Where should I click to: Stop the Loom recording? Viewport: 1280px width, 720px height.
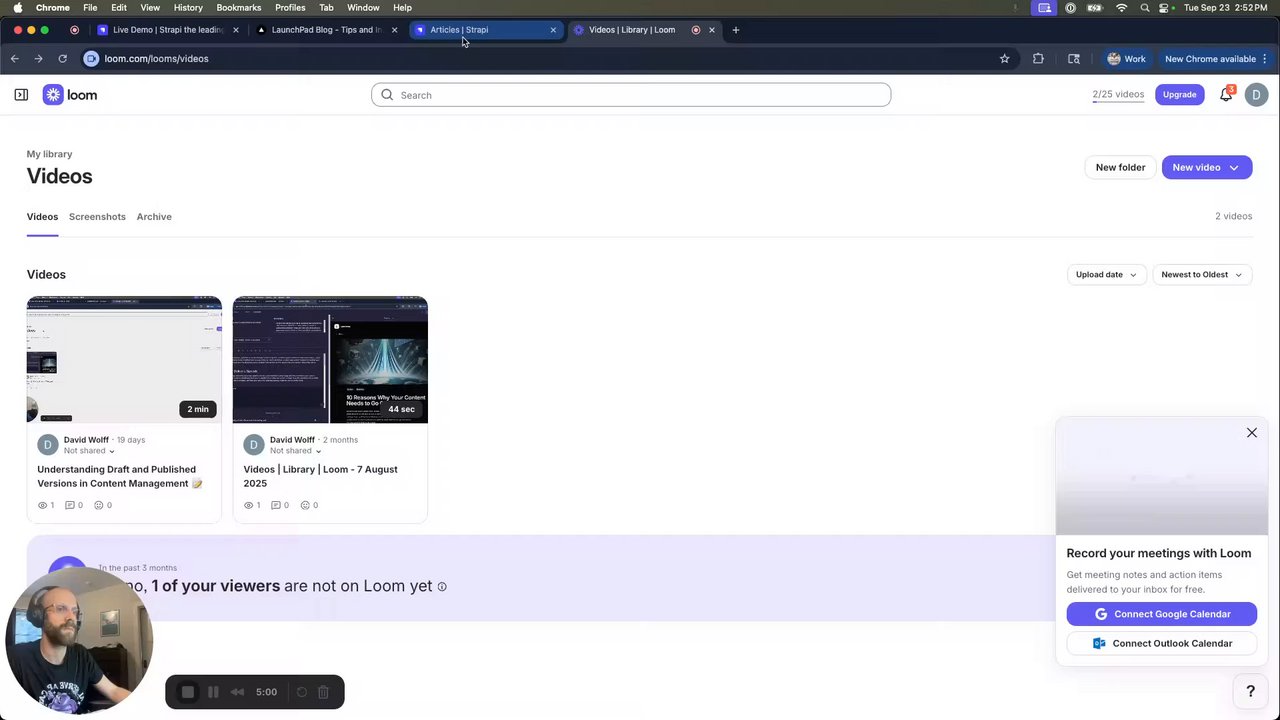click(x=188, y=692)
